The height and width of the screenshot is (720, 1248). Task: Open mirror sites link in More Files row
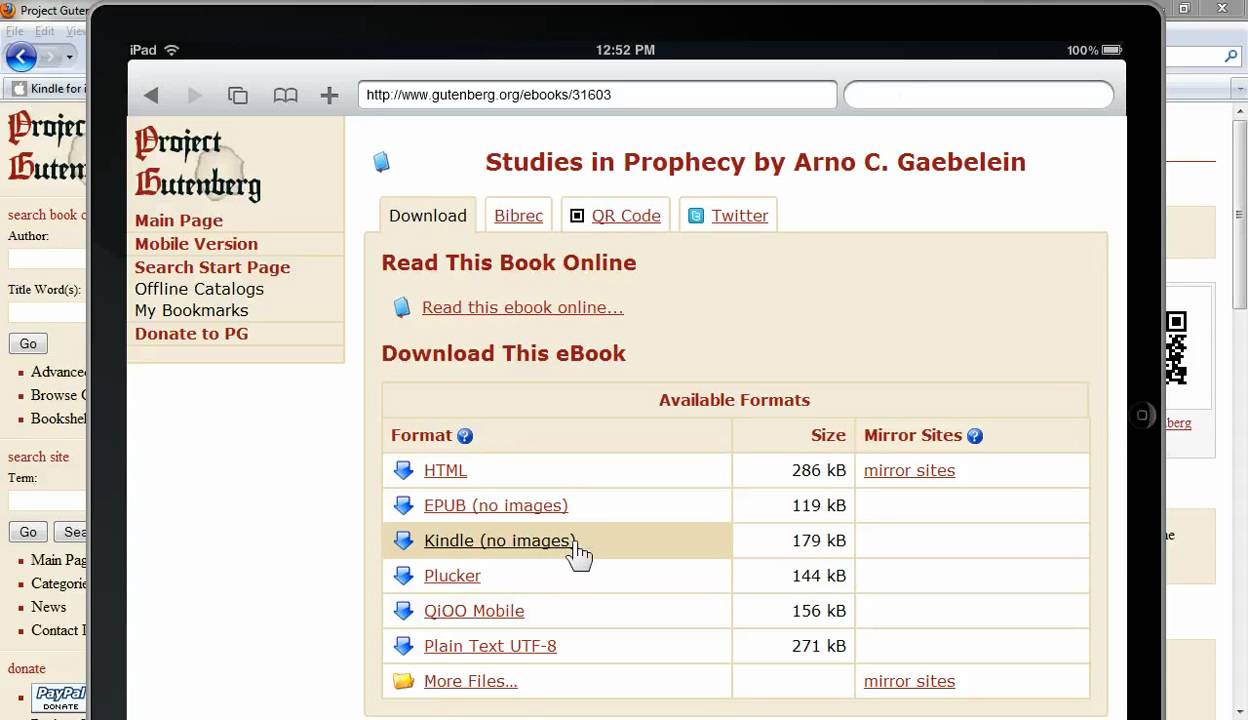coord(909,681)
